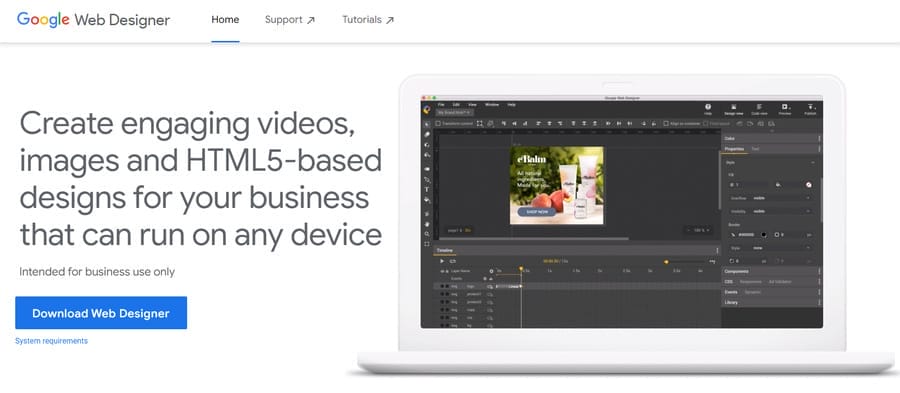Image resolution: width=900 pixels, height=393 pixels.
Task: Toggle the Transform control checkbox
Action: [x=438, y=123]
